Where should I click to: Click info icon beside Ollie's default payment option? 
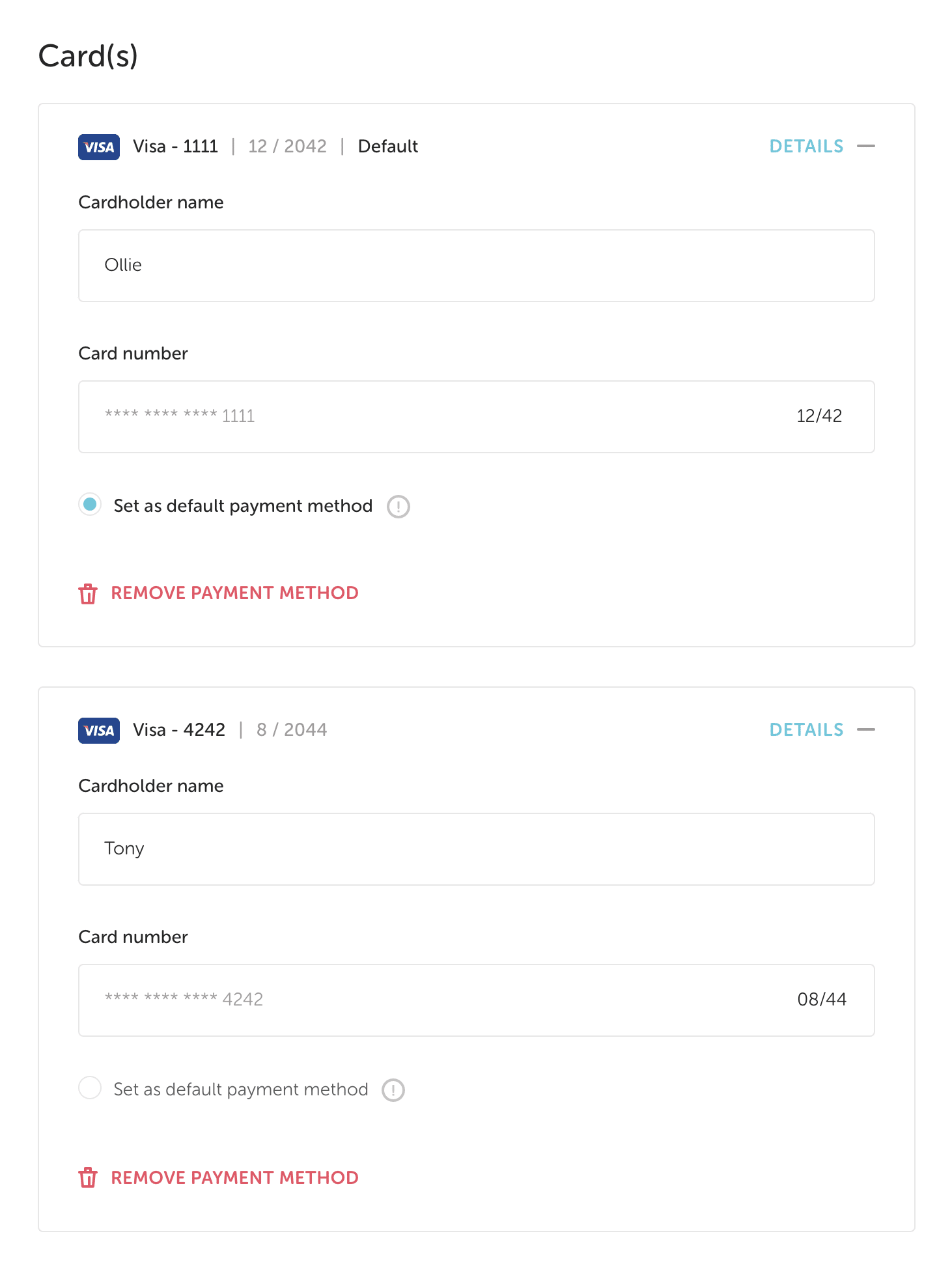399,507
